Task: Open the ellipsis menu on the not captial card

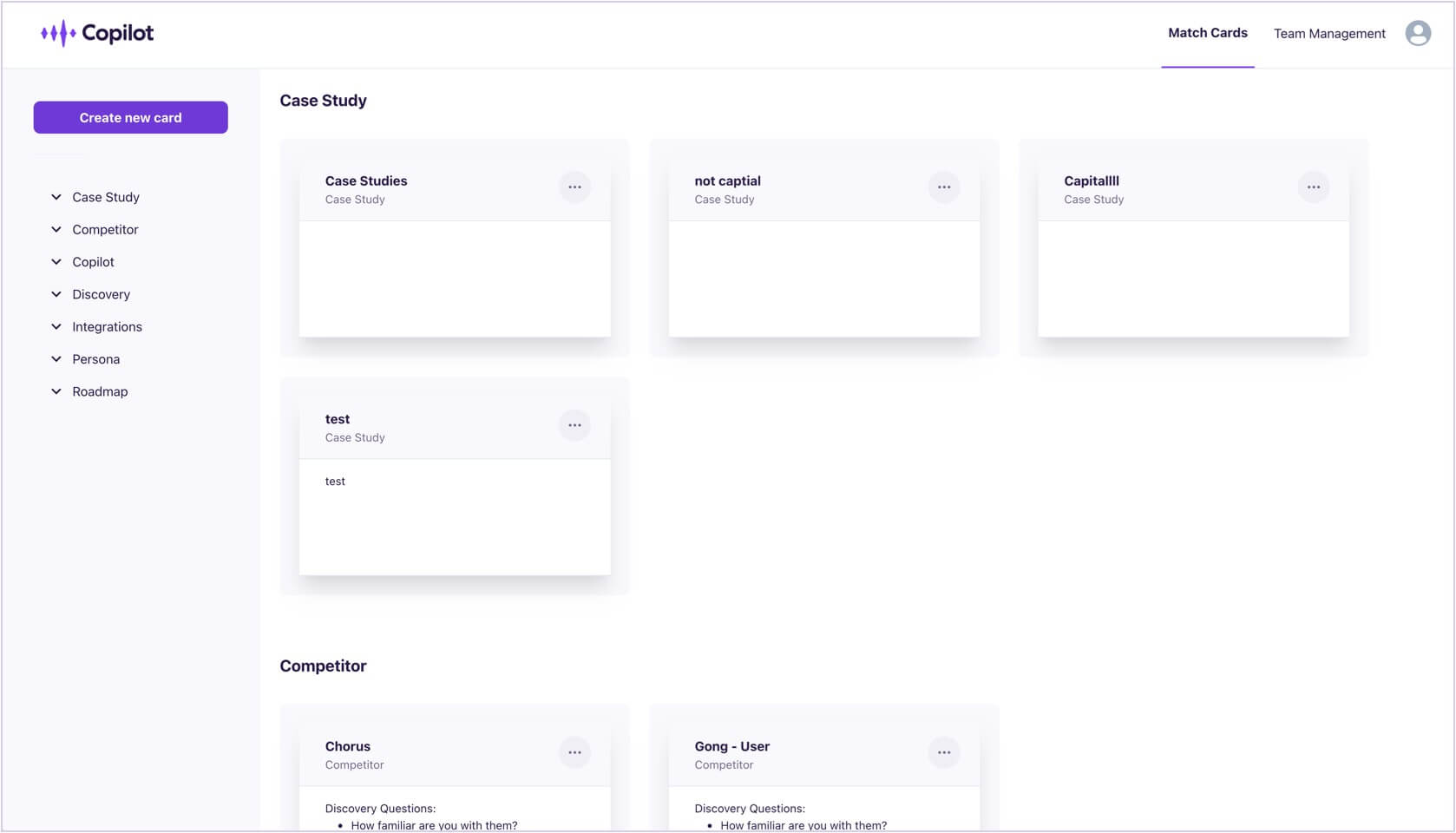Action: click(944, 187)
